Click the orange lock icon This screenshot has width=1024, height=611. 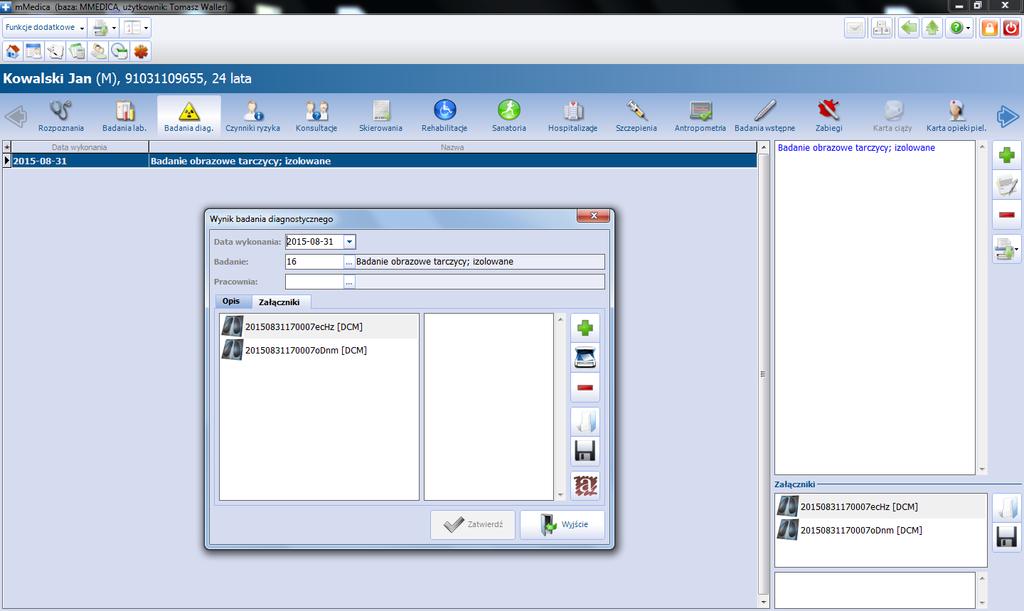coord(989,28)
